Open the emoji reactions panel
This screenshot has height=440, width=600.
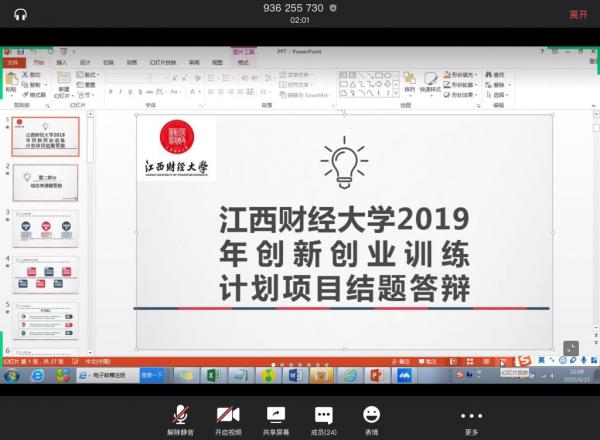372,420
